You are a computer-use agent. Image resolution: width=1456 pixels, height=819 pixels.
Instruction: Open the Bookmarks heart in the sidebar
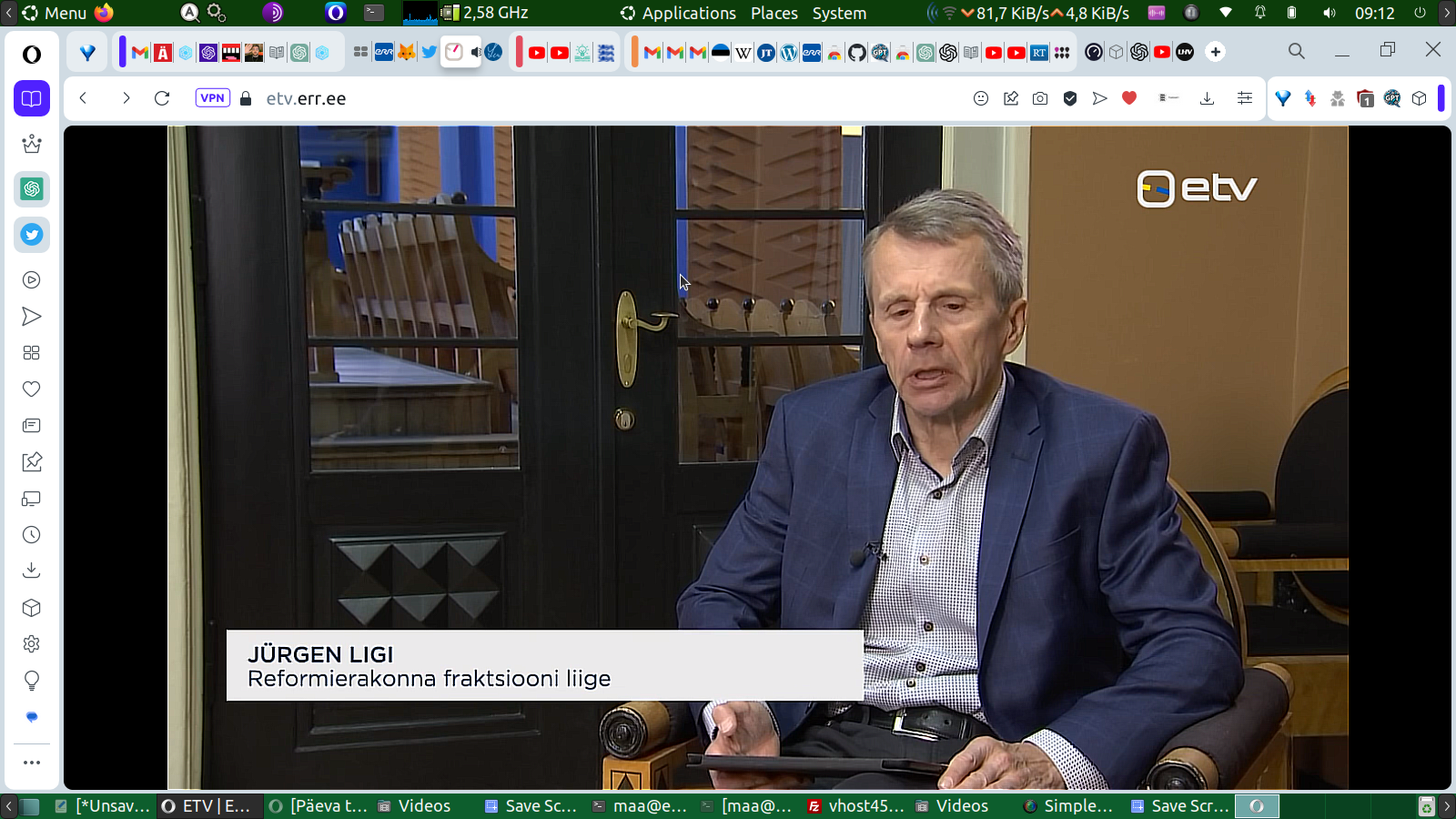click(x=32, y=389)
